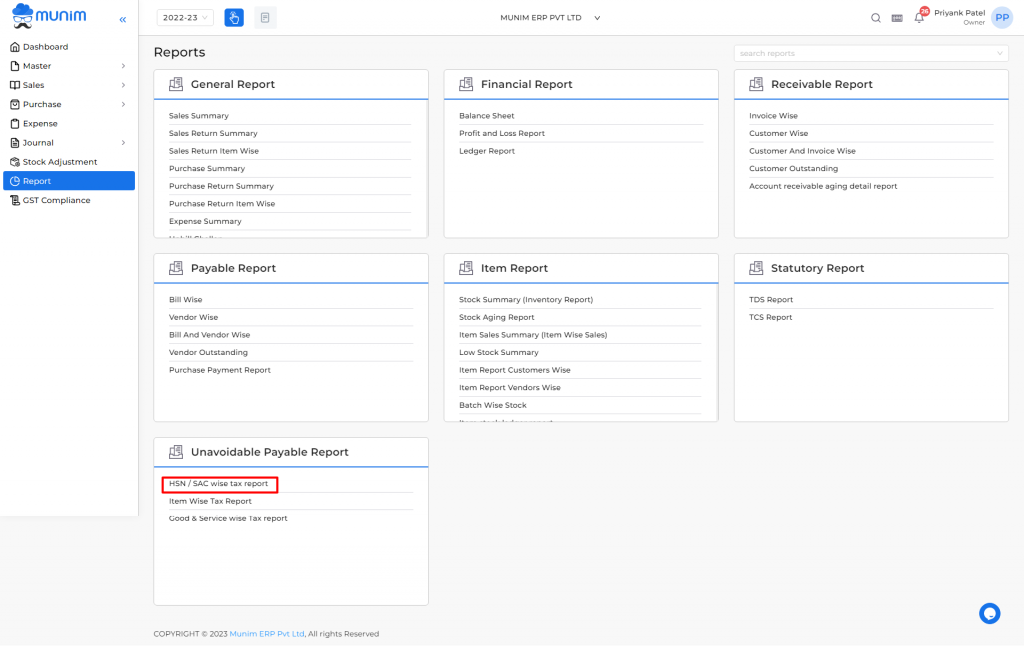Open Batch Wise Stock report
The width and height of the screenshot is (1024, 646).
click(x=492, y=406)
